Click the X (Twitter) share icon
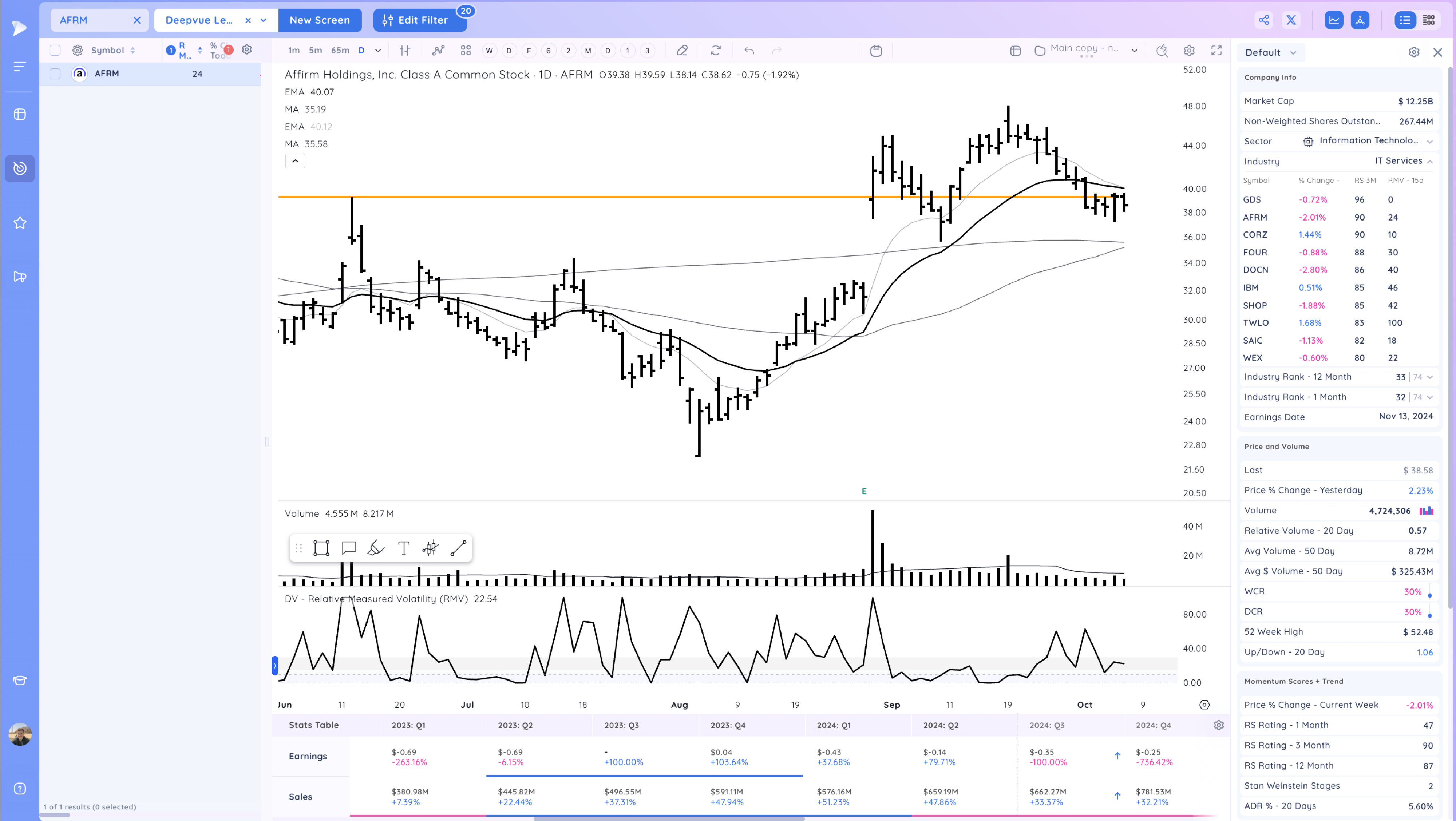The width and height of the screenshot is (1456, 821). click(1291, 20)
